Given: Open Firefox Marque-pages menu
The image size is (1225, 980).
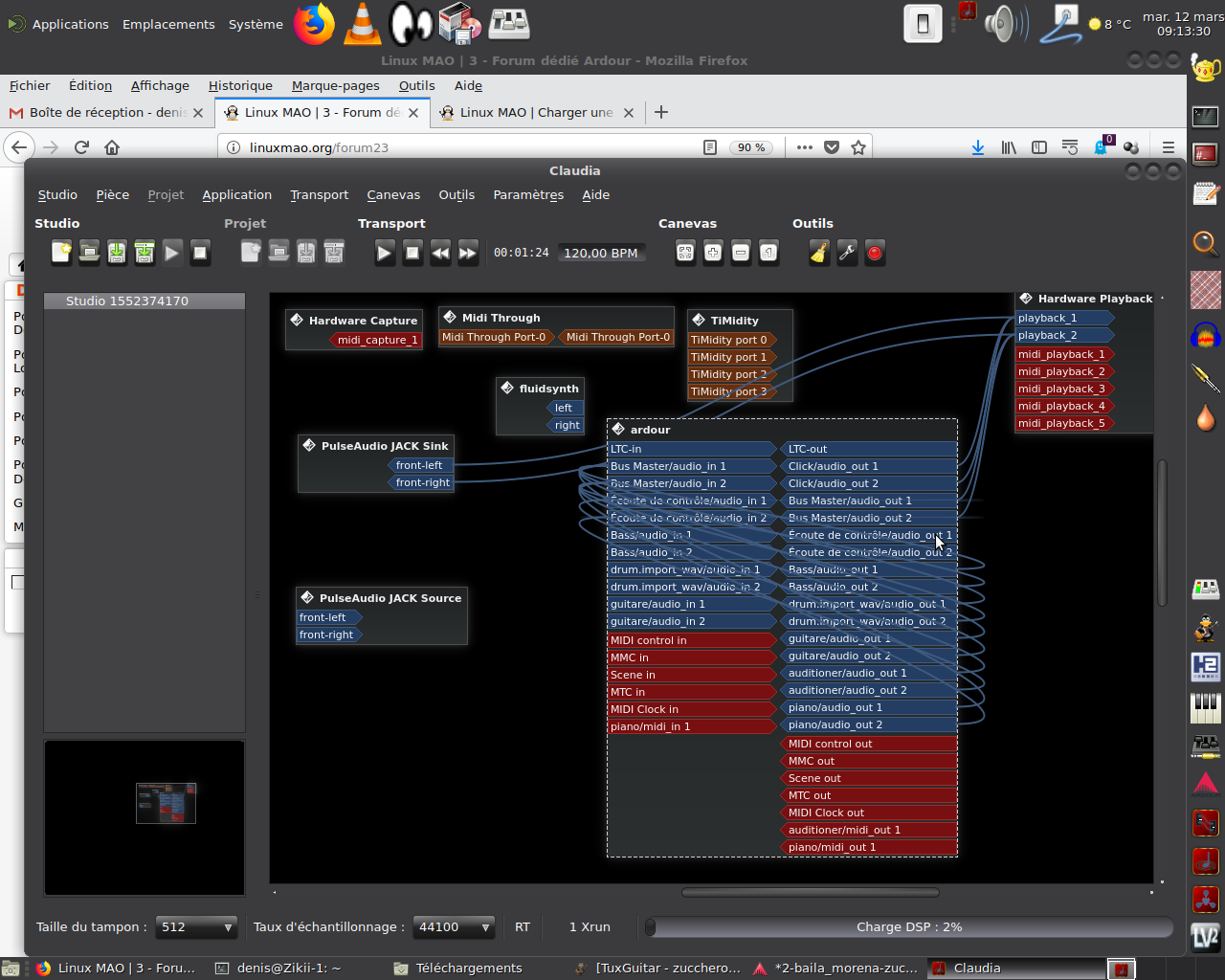Looking at the screenshot, I should [x=336, y=85].
